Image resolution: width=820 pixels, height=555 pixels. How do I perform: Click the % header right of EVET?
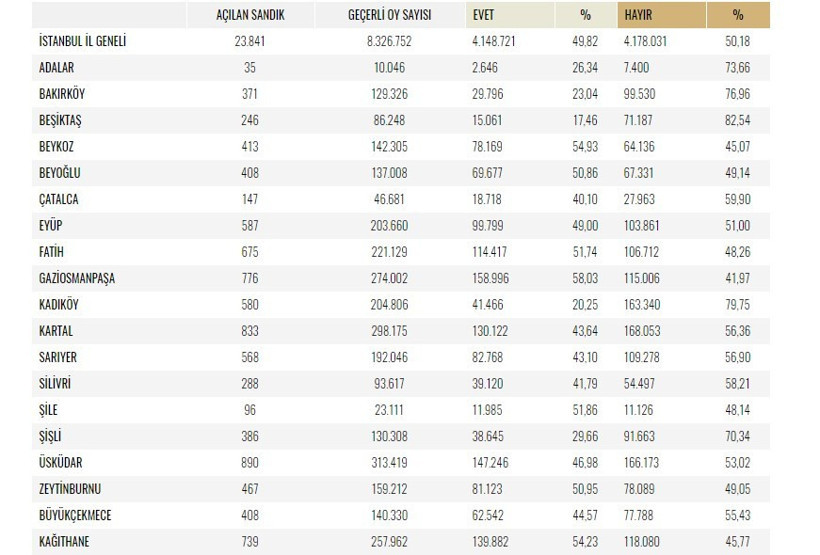pyautogui.click(x=585, y=15)
